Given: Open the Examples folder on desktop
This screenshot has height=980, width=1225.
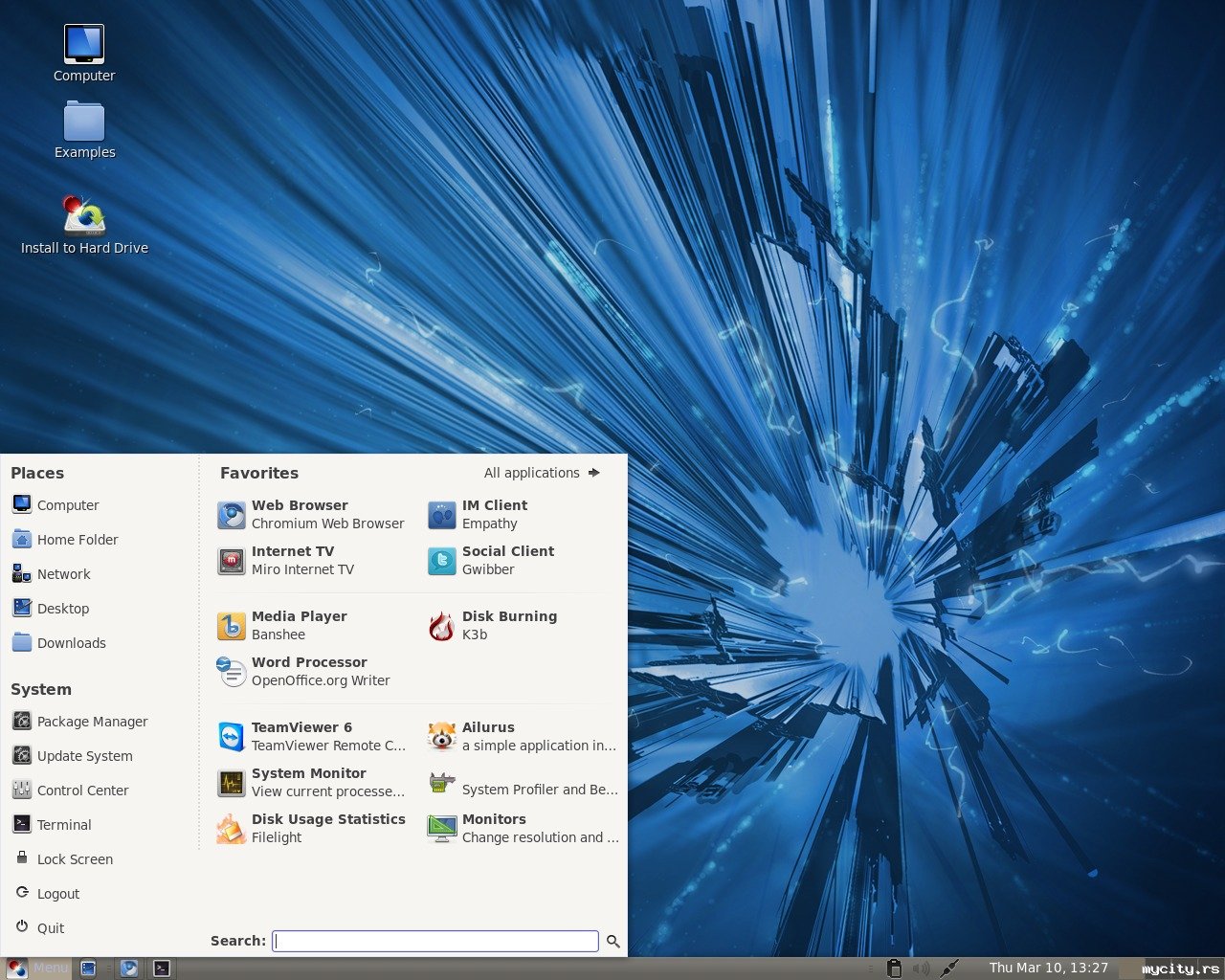Looking at the screenshot, I should coord(84,131).
